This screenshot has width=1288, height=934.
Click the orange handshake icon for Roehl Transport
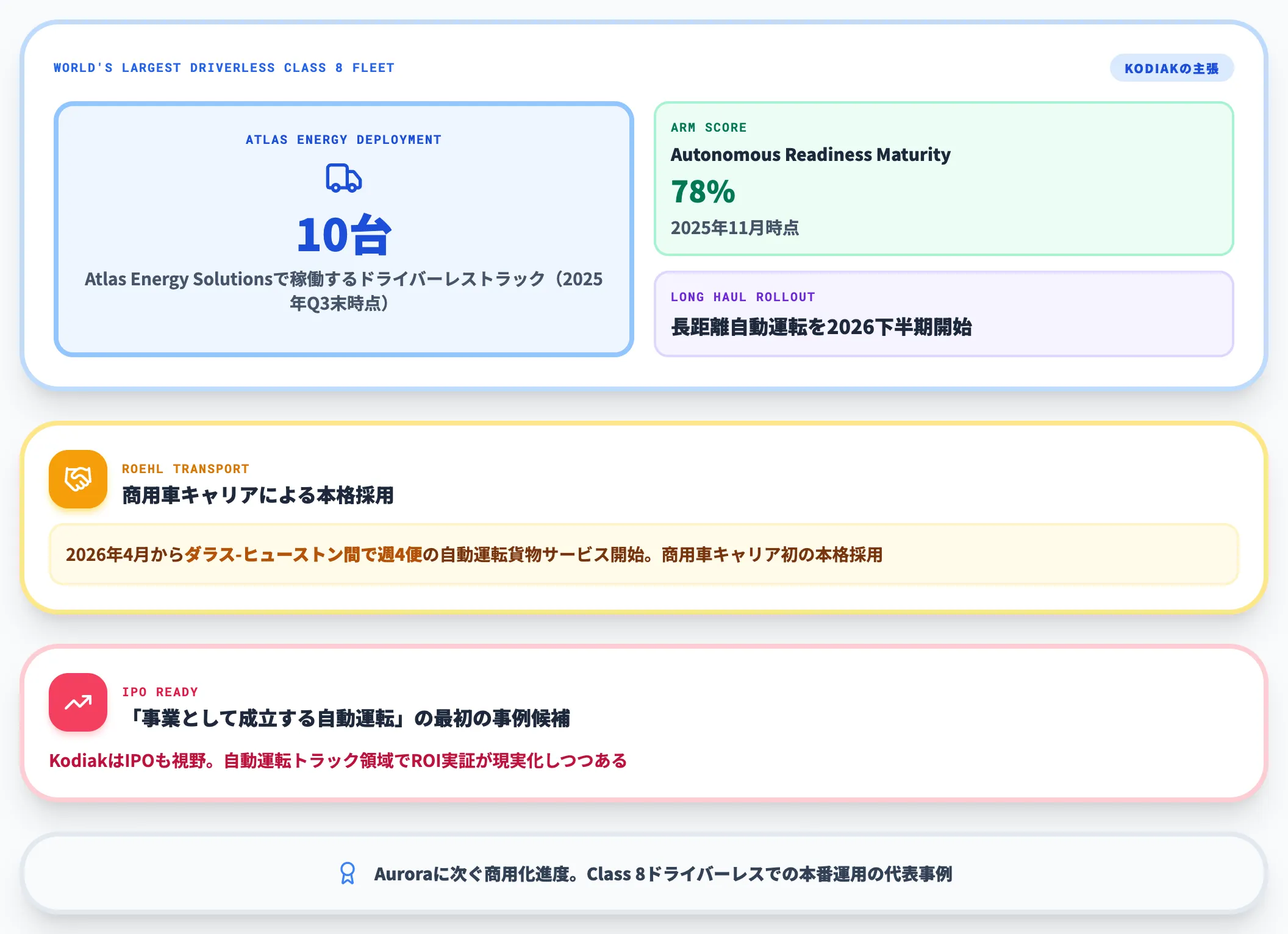(x=78, y=479)
